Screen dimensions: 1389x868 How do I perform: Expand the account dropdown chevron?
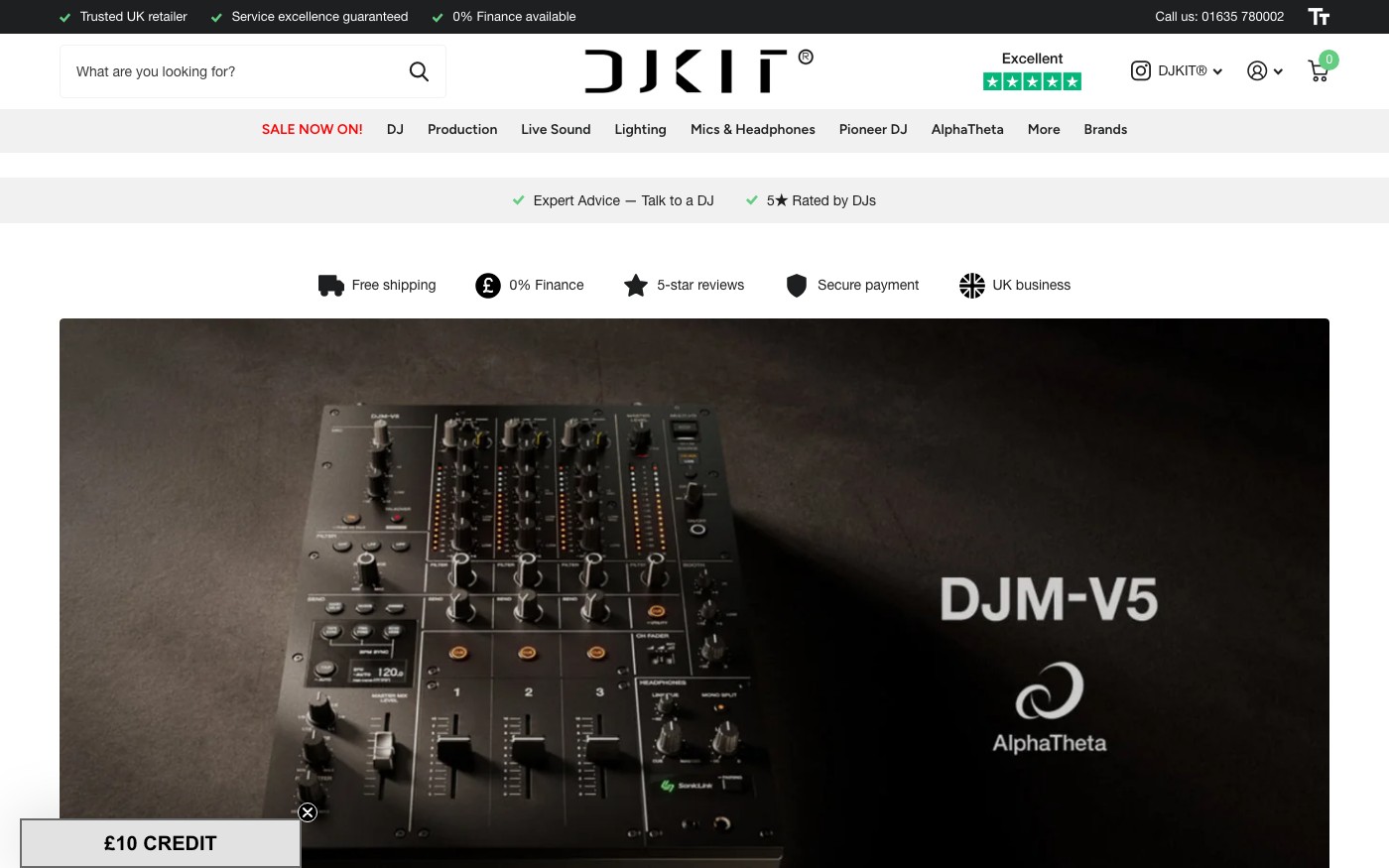tap(1278, 71)
